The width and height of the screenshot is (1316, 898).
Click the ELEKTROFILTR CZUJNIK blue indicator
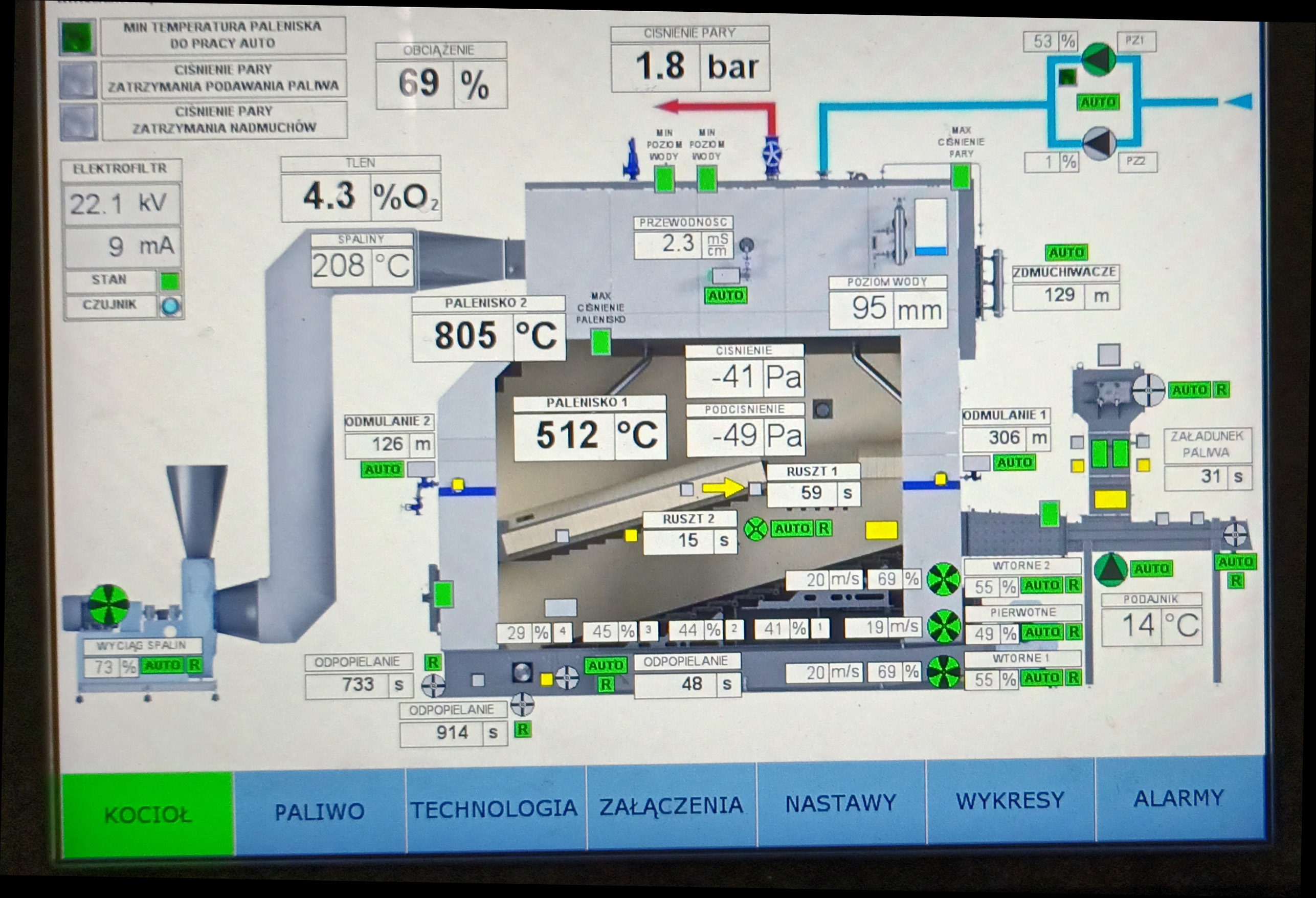170,306
